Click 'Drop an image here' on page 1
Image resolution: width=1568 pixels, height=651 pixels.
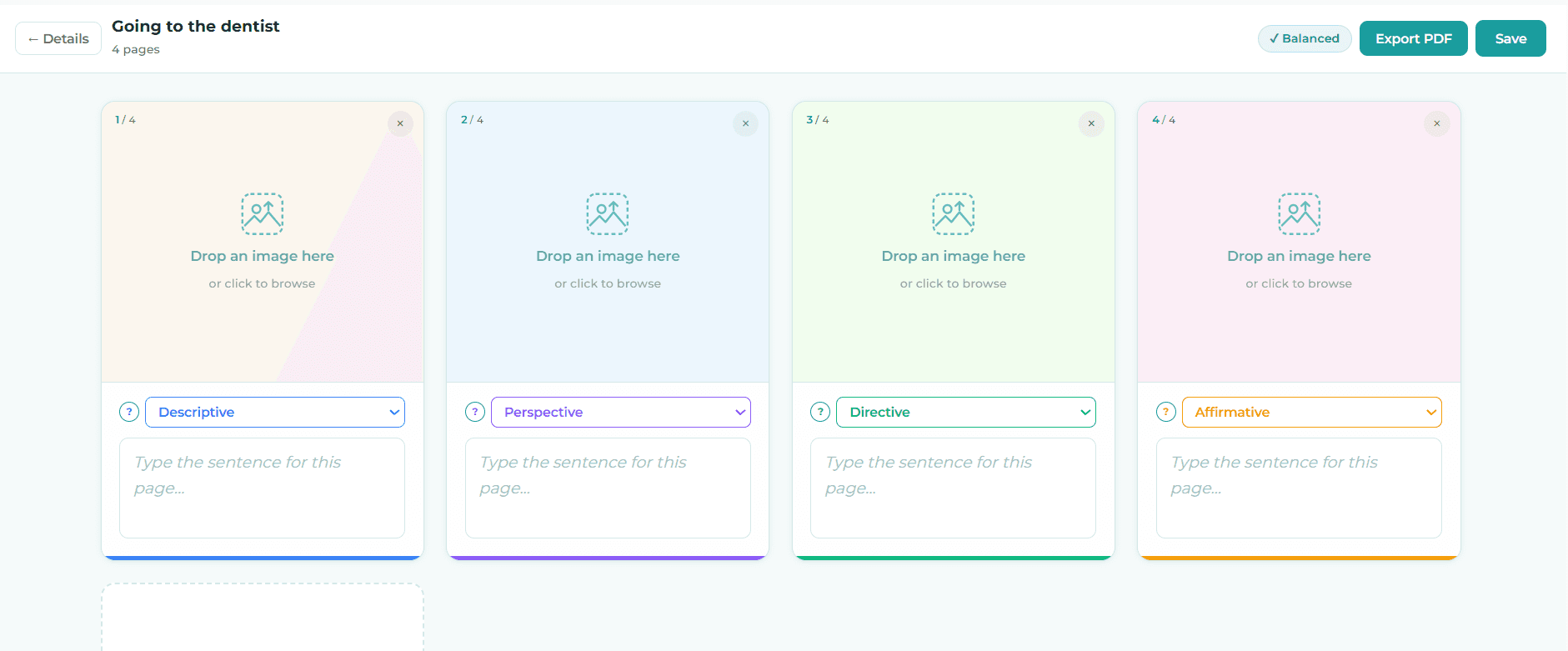(263, 256)
